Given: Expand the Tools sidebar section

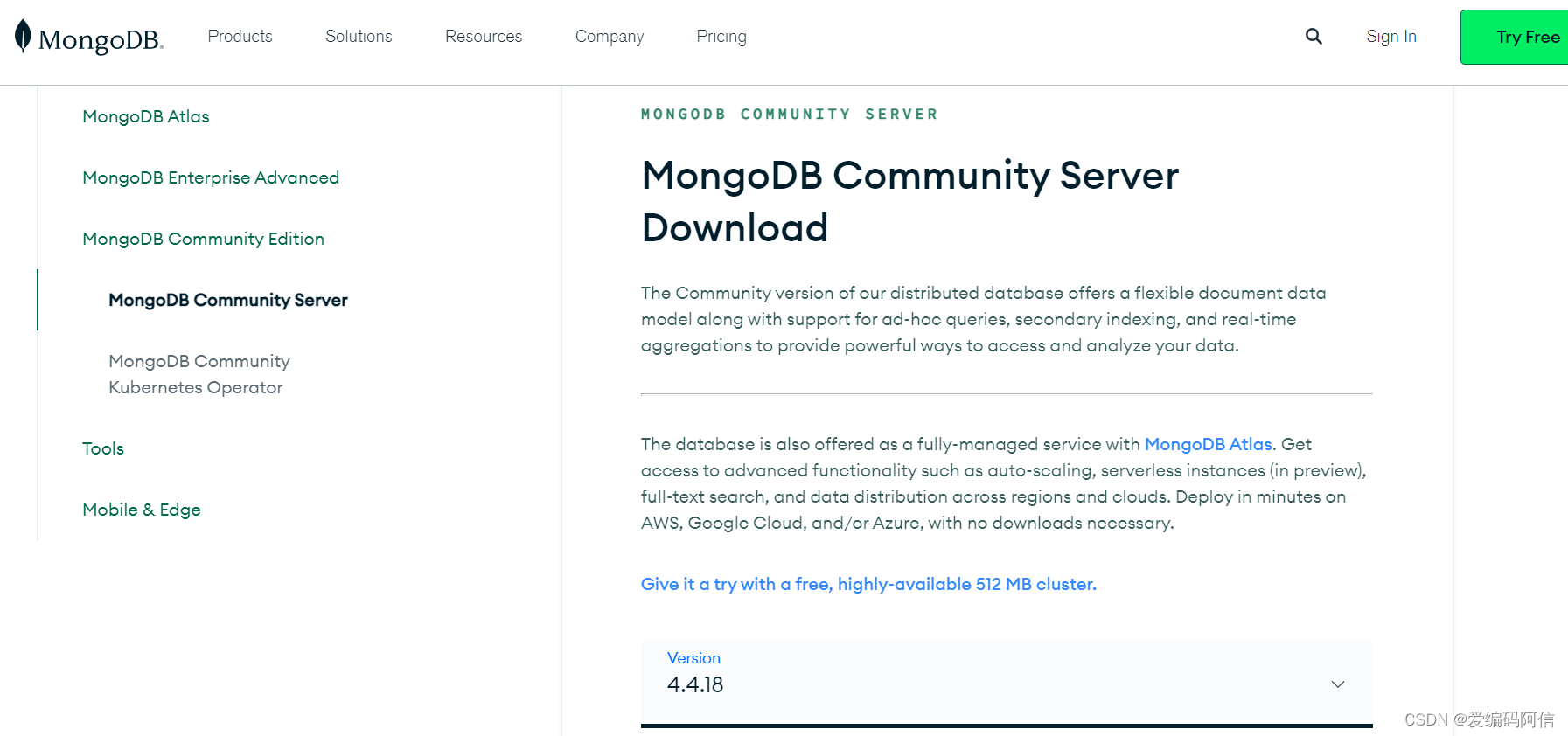Looking at the screenshot, I should [x=103, y=448].
